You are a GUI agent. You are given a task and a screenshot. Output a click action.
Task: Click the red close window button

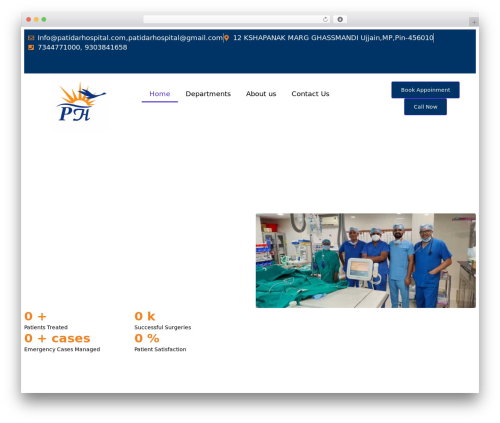tap(29, 19)
